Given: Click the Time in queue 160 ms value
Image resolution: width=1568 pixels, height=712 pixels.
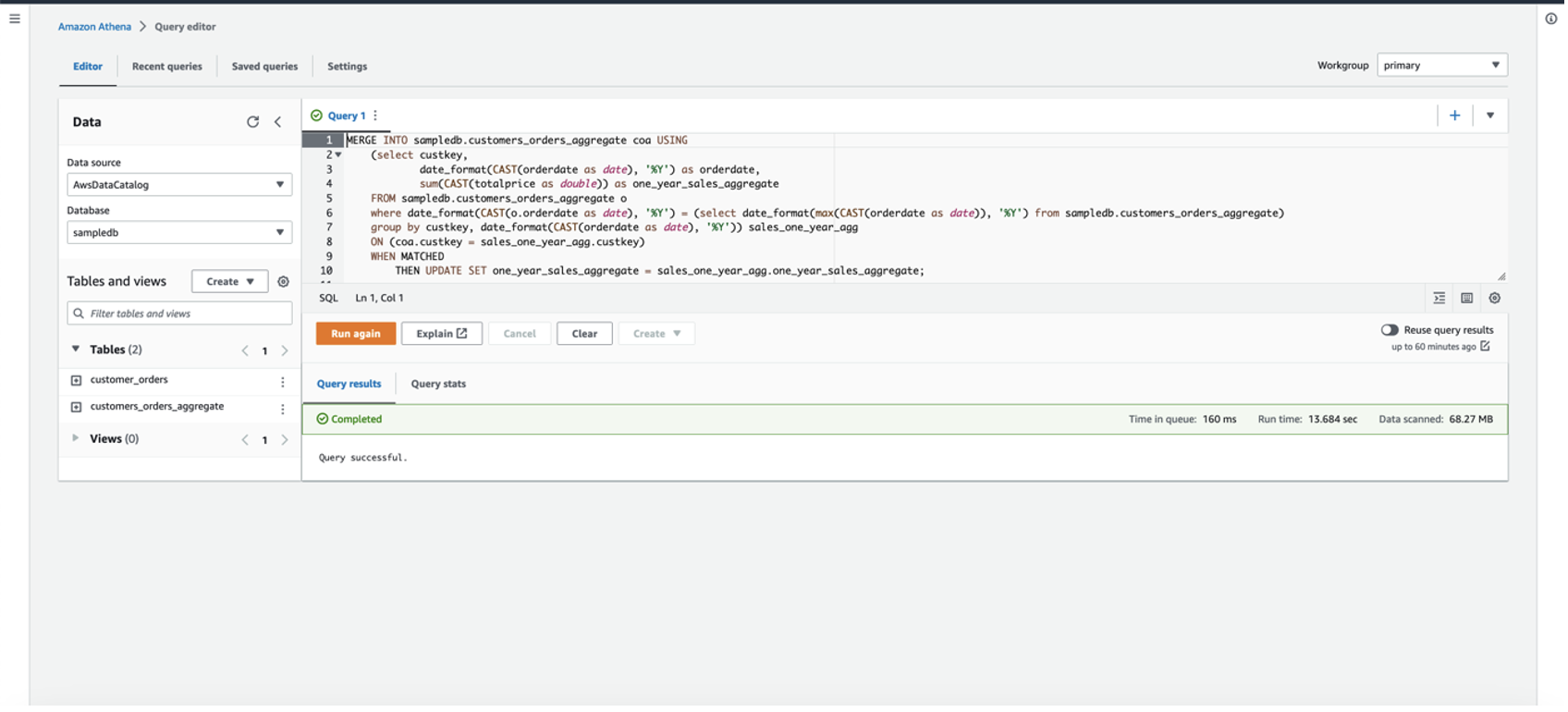Looking at the screenshot, I should (x=1219, y=420).
